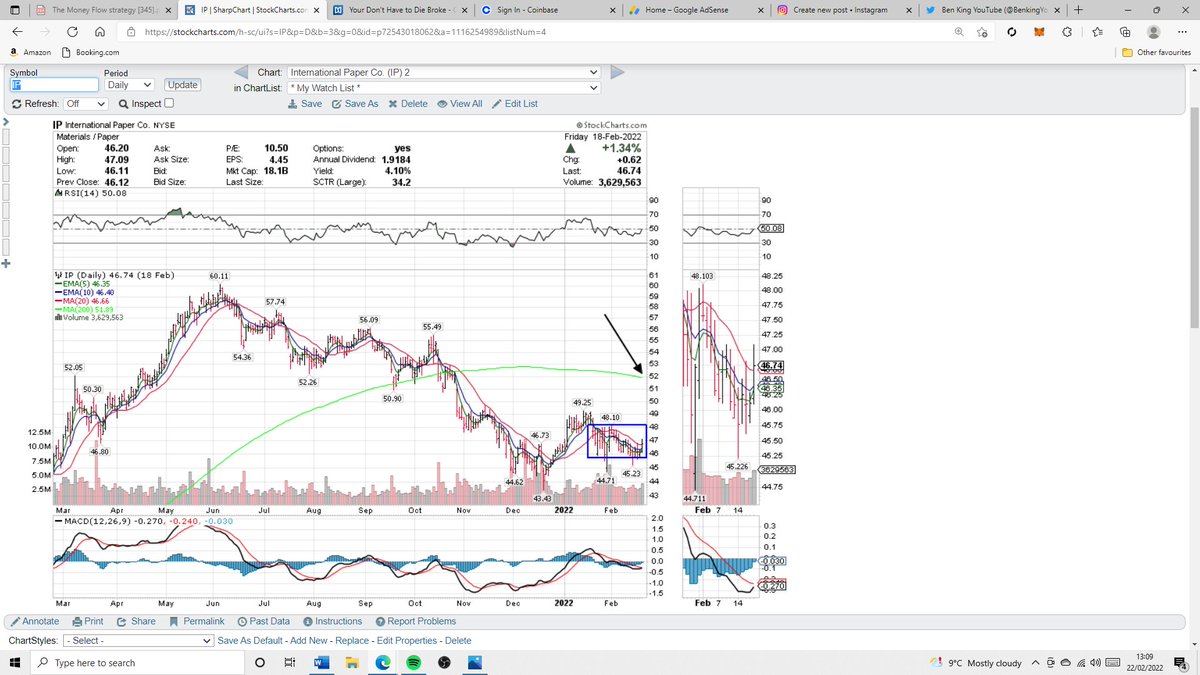This screenshot has width=1200, height=675.
Task: Open browser settings three-dots menu
Action: [1181, 32]
